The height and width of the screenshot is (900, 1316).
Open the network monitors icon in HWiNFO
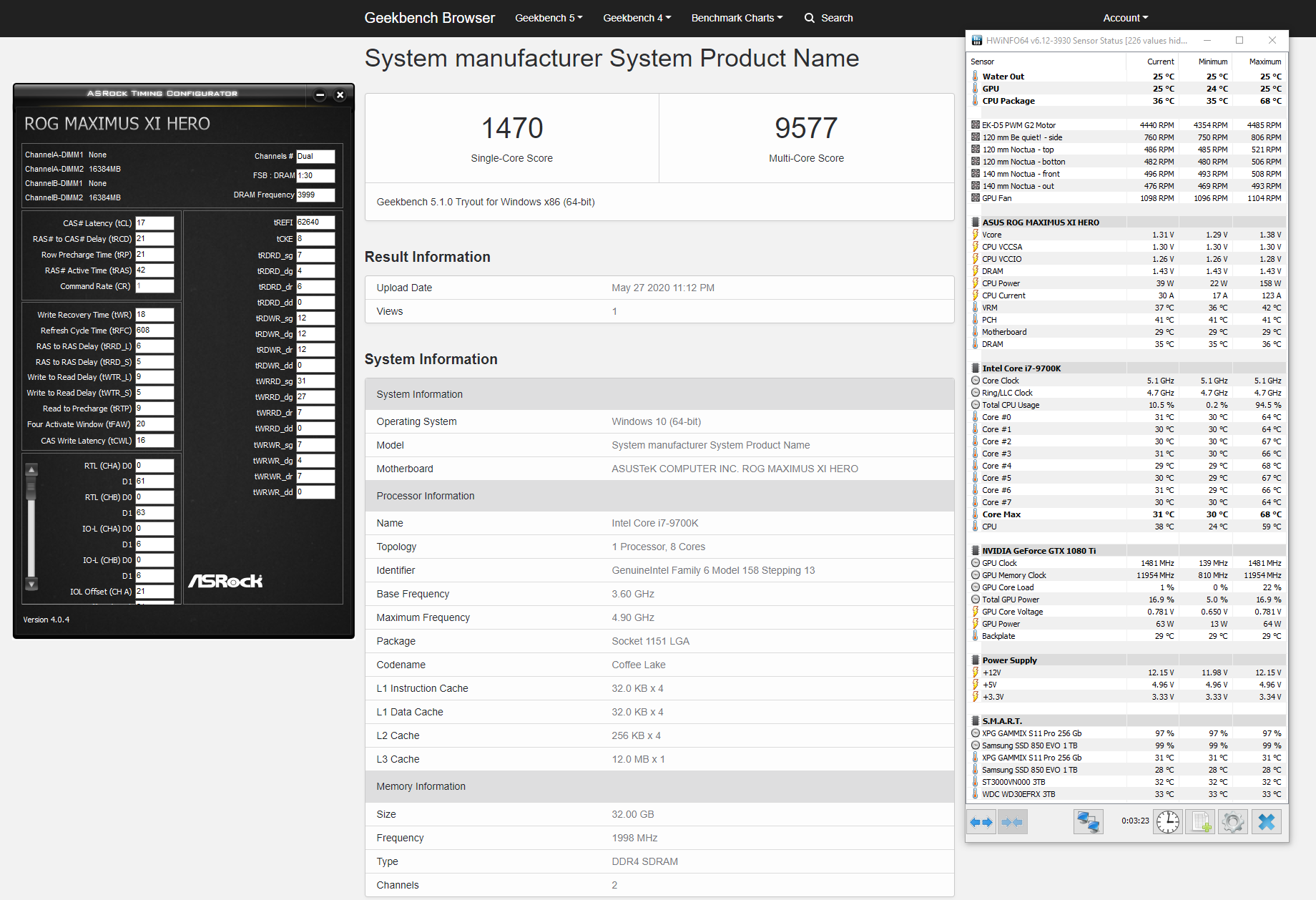(1088, 822)
